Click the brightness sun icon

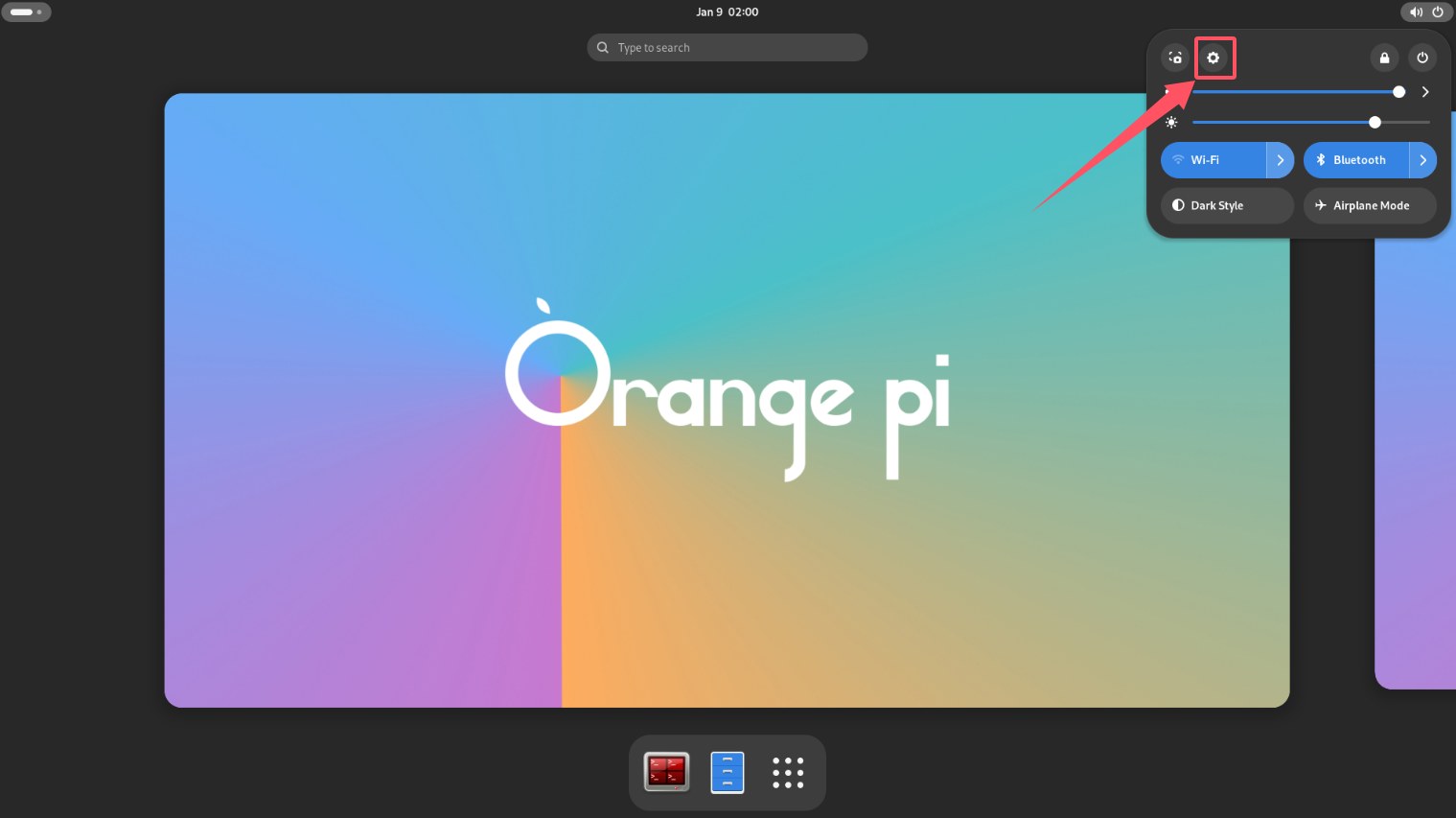pos(1171,122)
